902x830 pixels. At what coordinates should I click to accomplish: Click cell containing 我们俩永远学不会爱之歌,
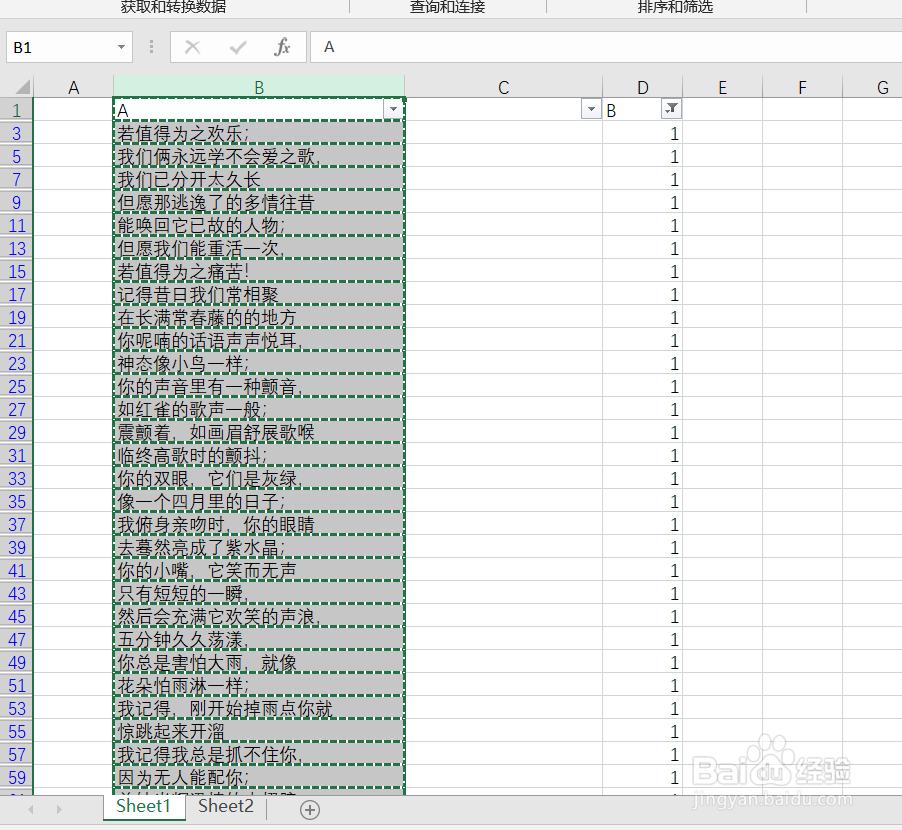pos(259,156)
